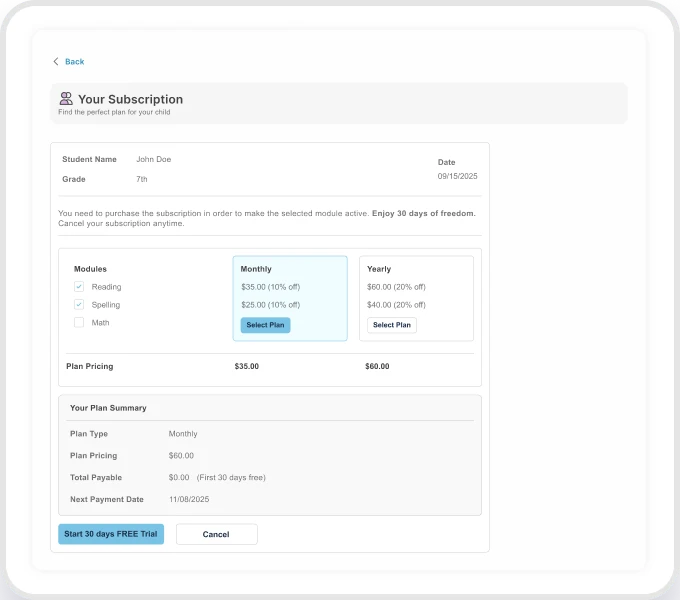Select the Monthly plan card heading

coord(256,269)
